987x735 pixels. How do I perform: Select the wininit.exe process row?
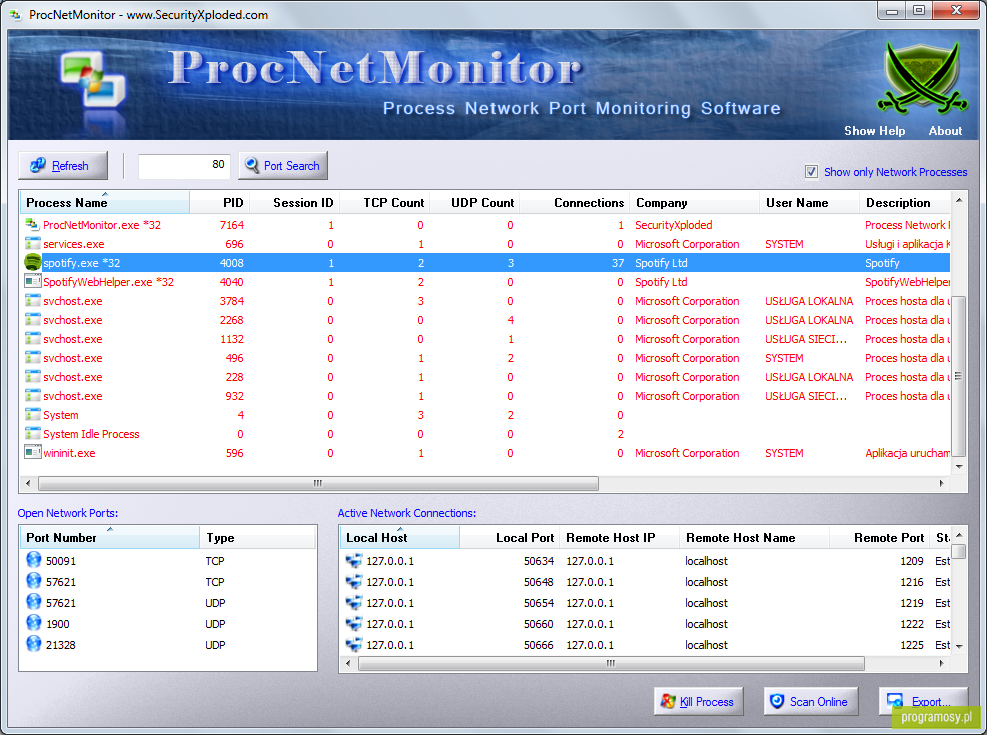point(485,452)
